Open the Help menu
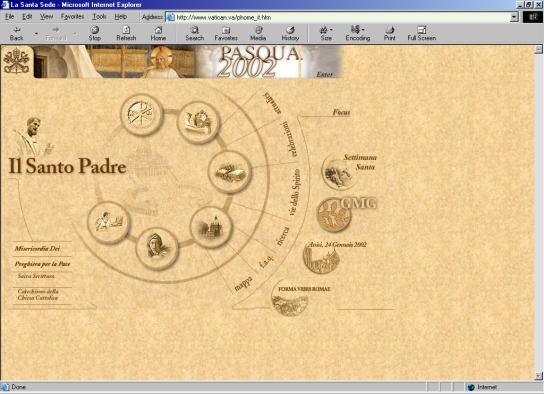Screen dimensions: 544x394 (120, 16)
